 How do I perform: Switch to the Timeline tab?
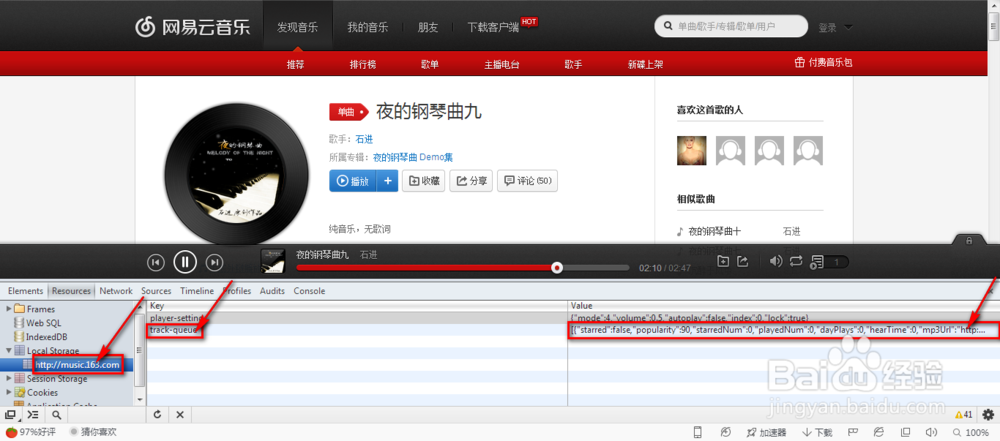(x=196, y=290)
